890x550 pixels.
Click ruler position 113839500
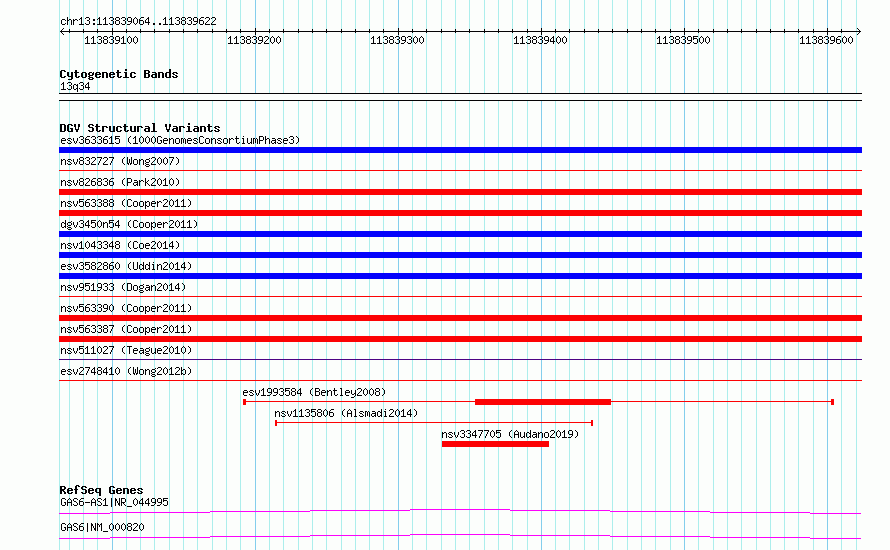point(683,40)
